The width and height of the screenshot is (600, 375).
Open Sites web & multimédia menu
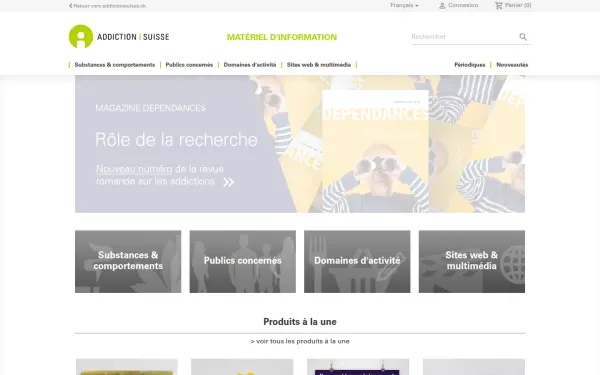pos(319,65)
